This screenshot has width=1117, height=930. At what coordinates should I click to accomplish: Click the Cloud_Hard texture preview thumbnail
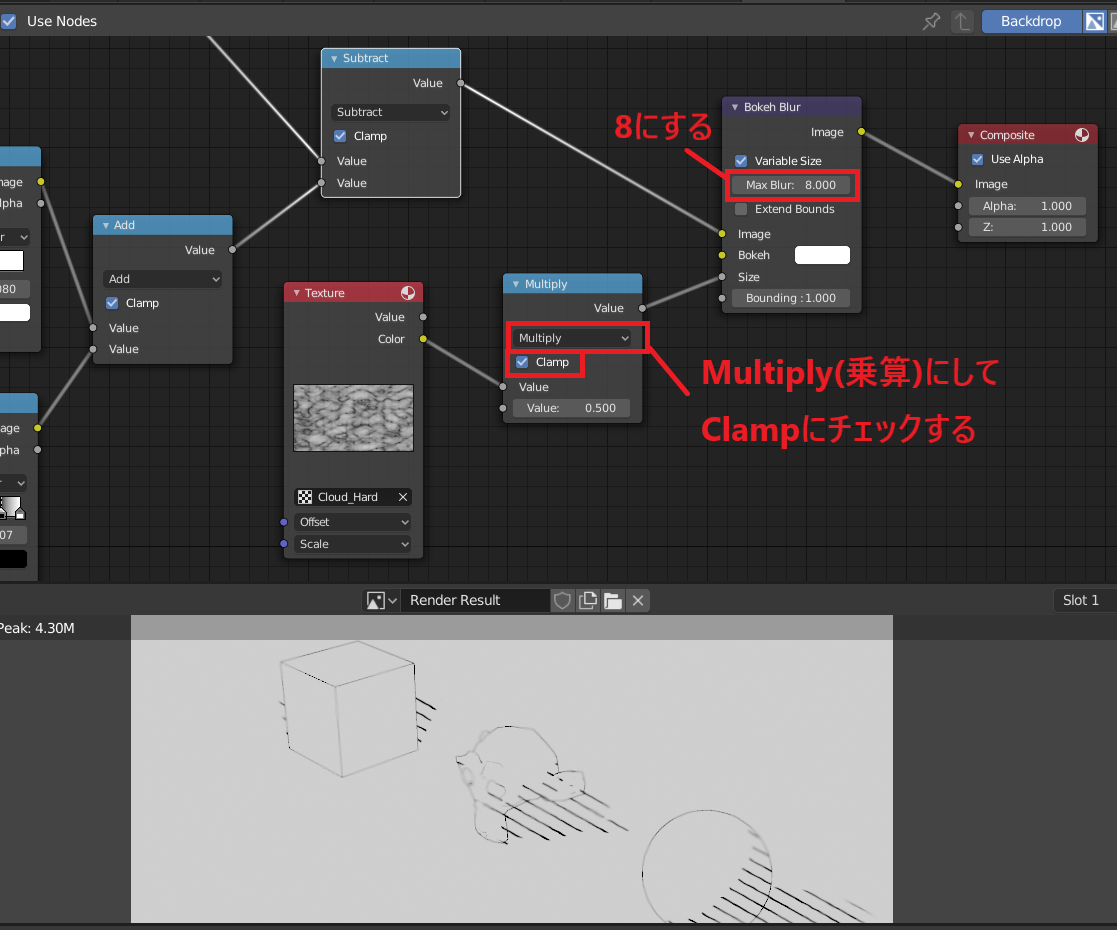tap(353, 418)
